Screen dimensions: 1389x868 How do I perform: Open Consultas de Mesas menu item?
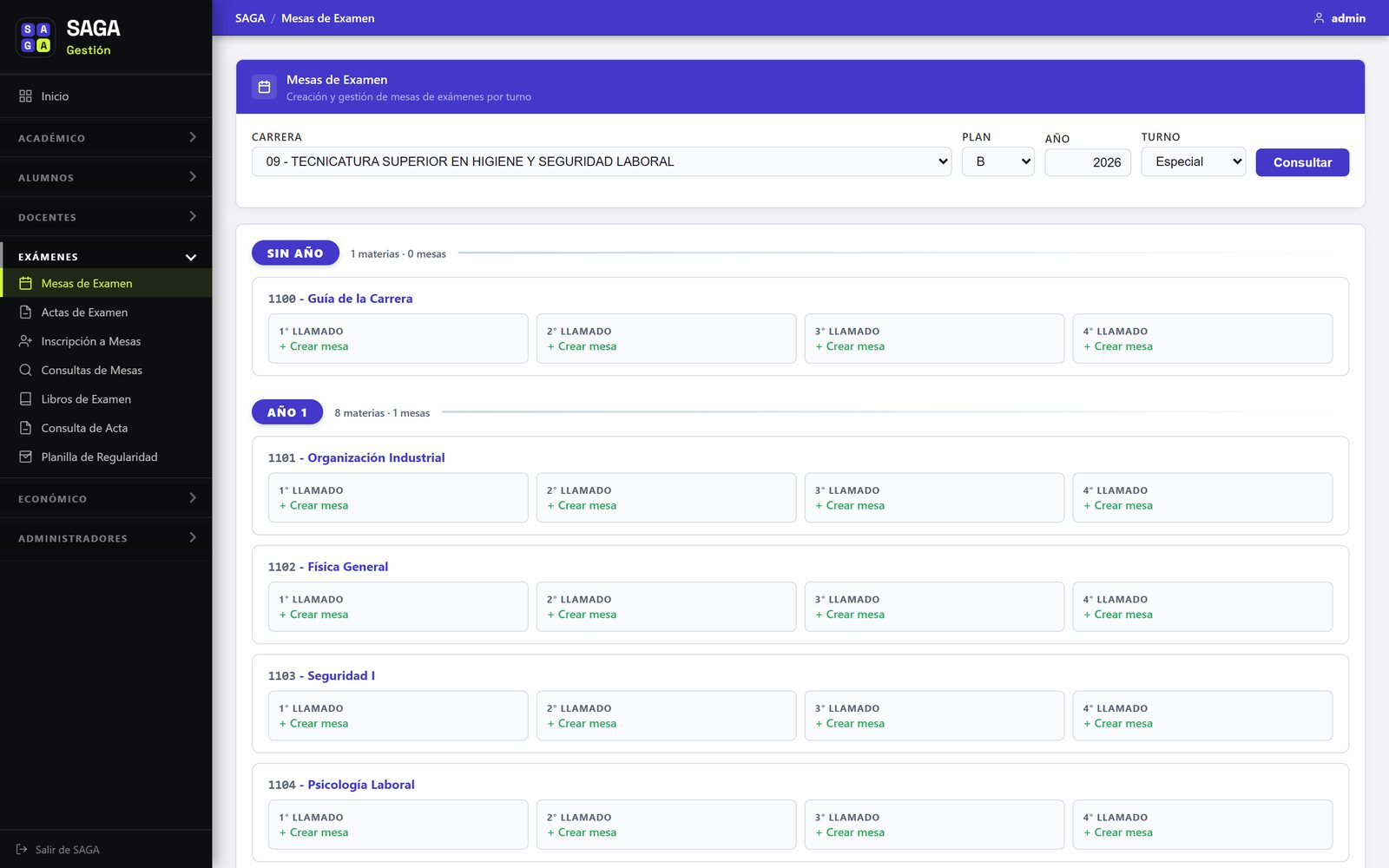coord(106,371)
